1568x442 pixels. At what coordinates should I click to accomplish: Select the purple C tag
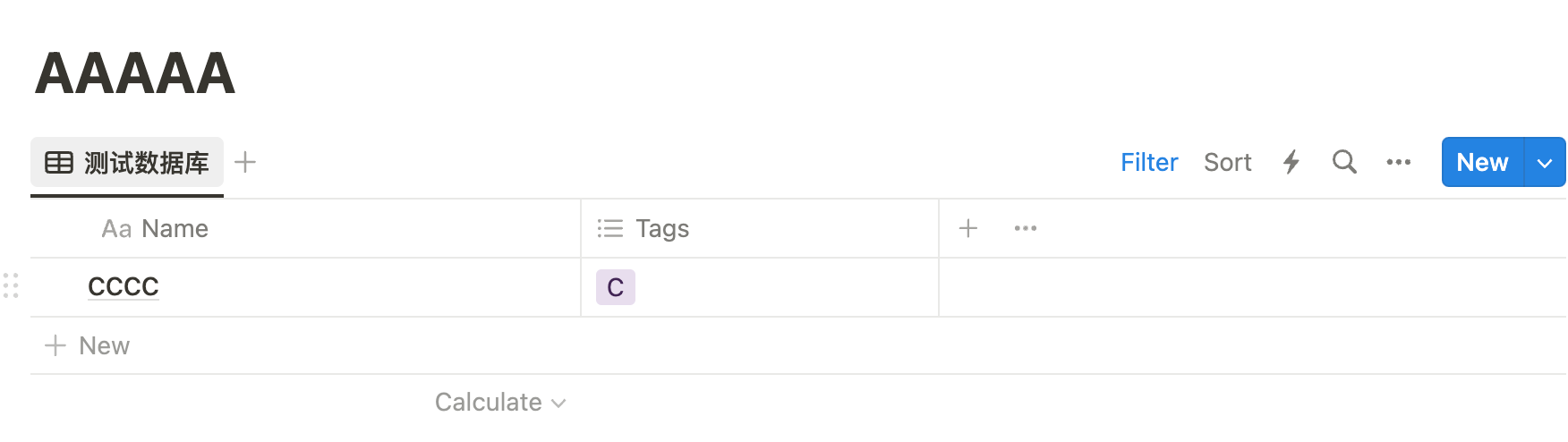616,287
